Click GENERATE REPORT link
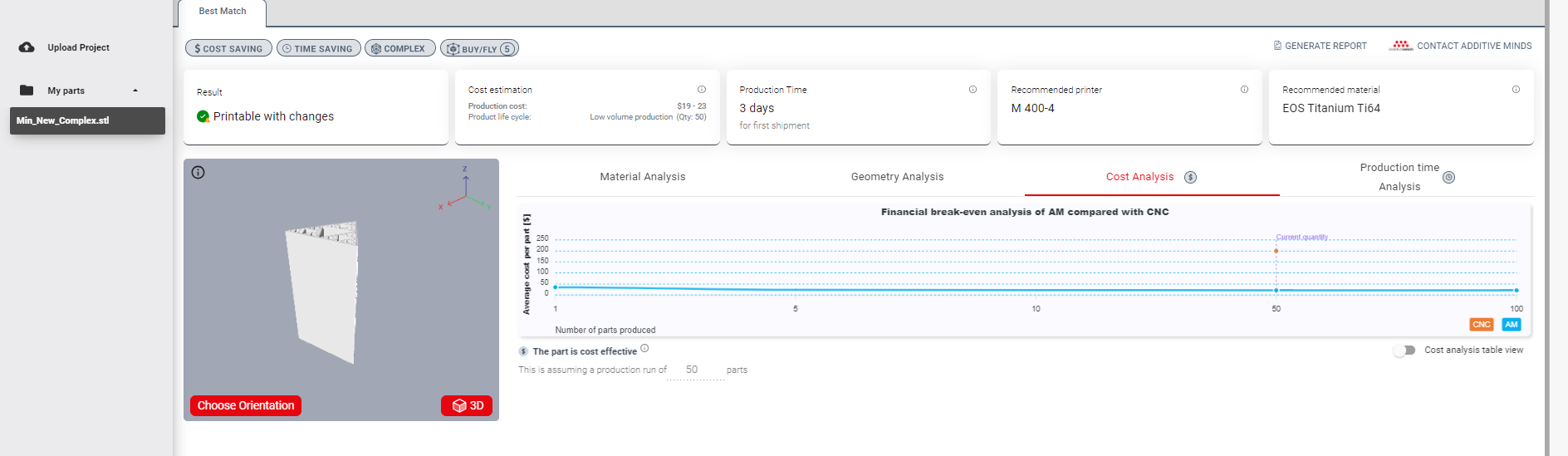1568x456 pixels. pyautogui.click(x=1320, y=47)
